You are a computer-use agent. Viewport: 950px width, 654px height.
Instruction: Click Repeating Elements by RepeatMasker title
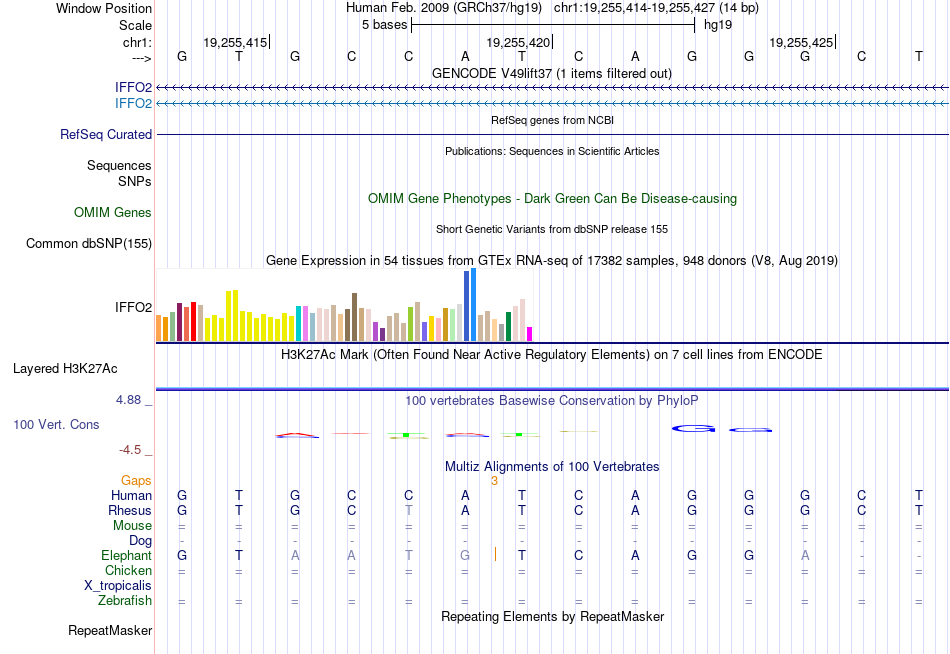[552, 616]
